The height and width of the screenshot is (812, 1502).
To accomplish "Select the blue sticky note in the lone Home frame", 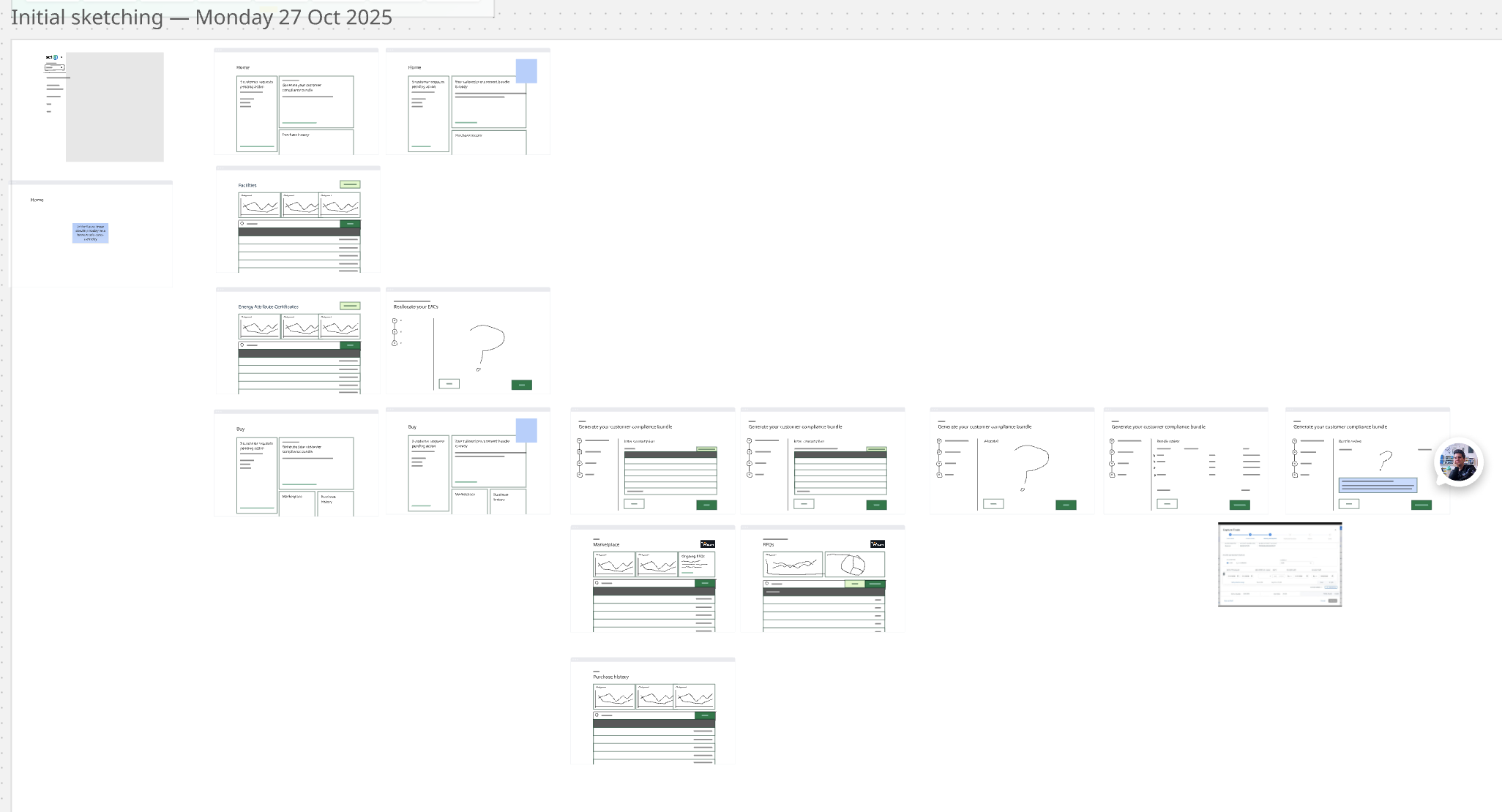I will (x=90, y=233).
